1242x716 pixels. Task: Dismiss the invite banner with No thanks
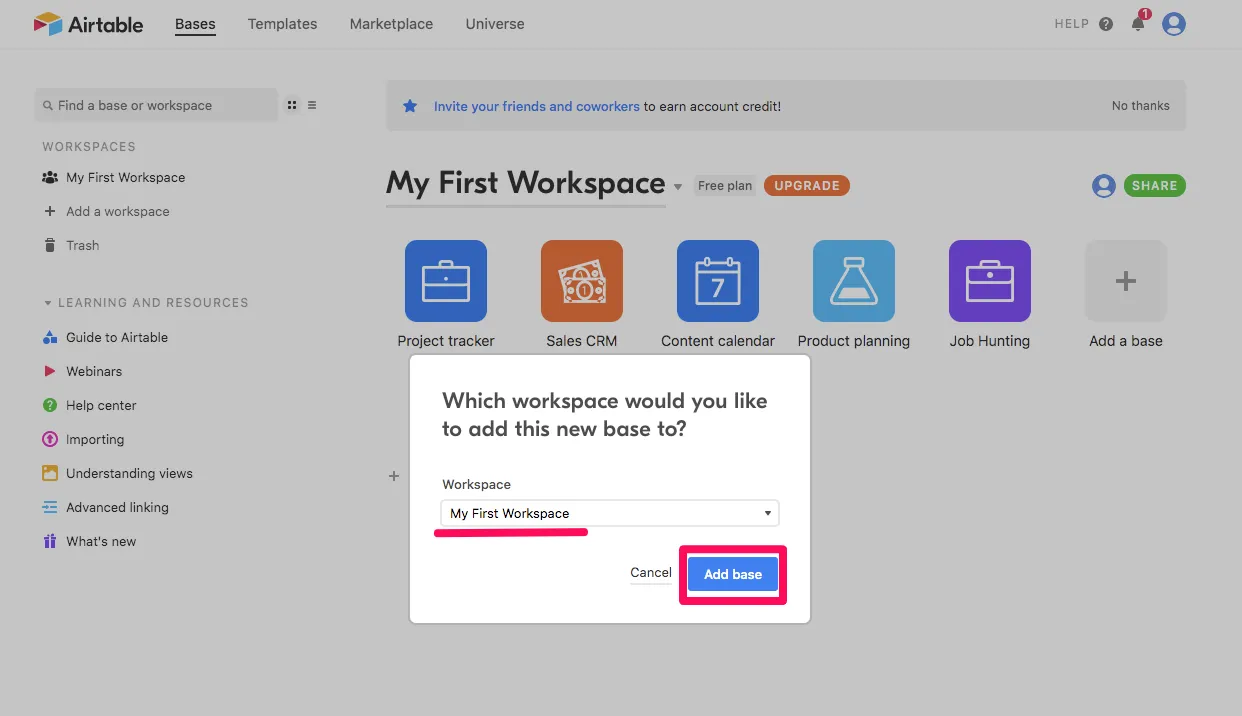[1141, 106]
